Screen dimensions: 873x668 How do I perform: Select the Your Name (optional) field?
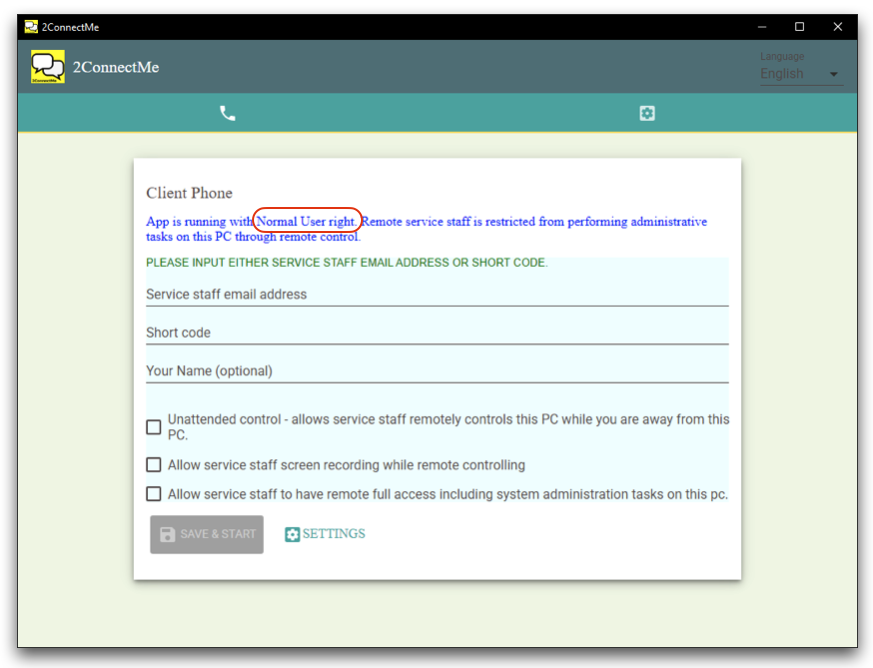point(437,371)
